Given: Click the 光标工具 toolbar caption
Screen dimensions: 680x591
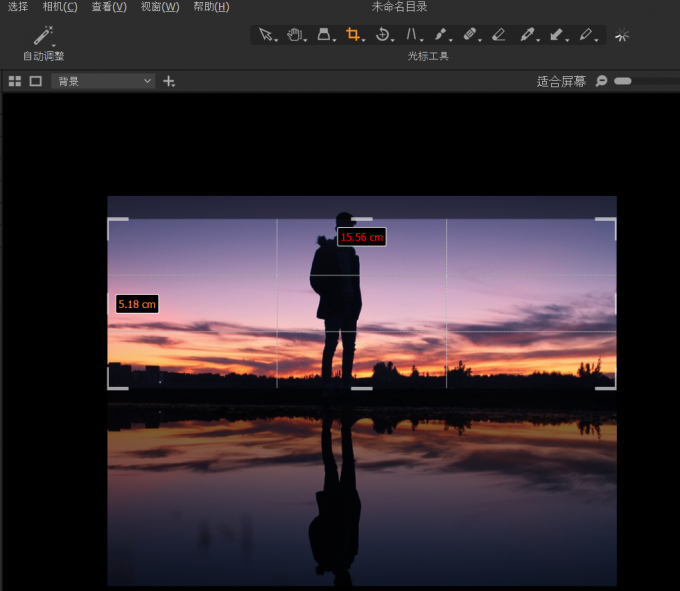Looking at the screenshot, I should (x=428, y=56).
